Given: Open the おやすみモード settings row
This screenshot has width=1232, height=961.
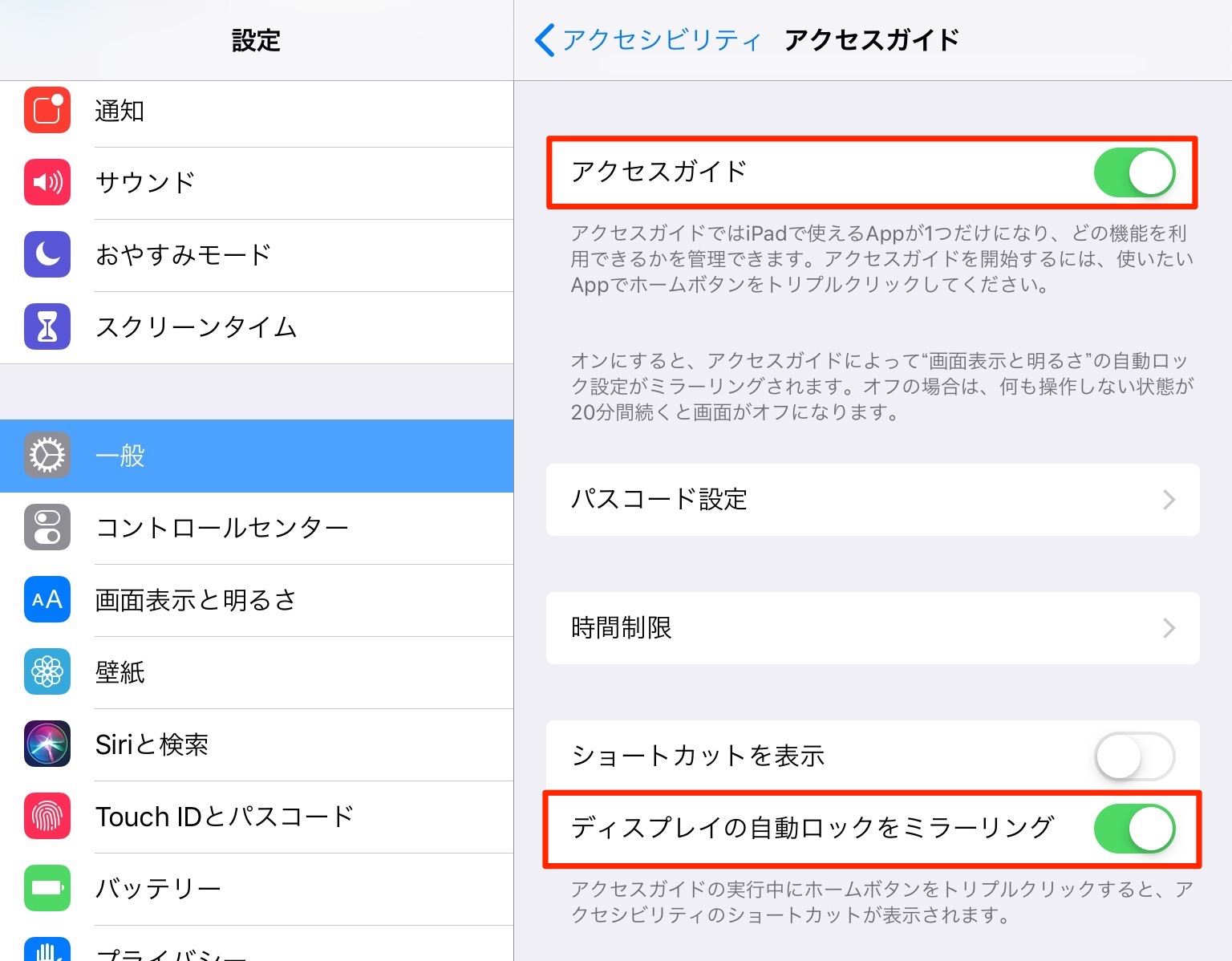Looking at the screenshot, I should click(257, 255).
